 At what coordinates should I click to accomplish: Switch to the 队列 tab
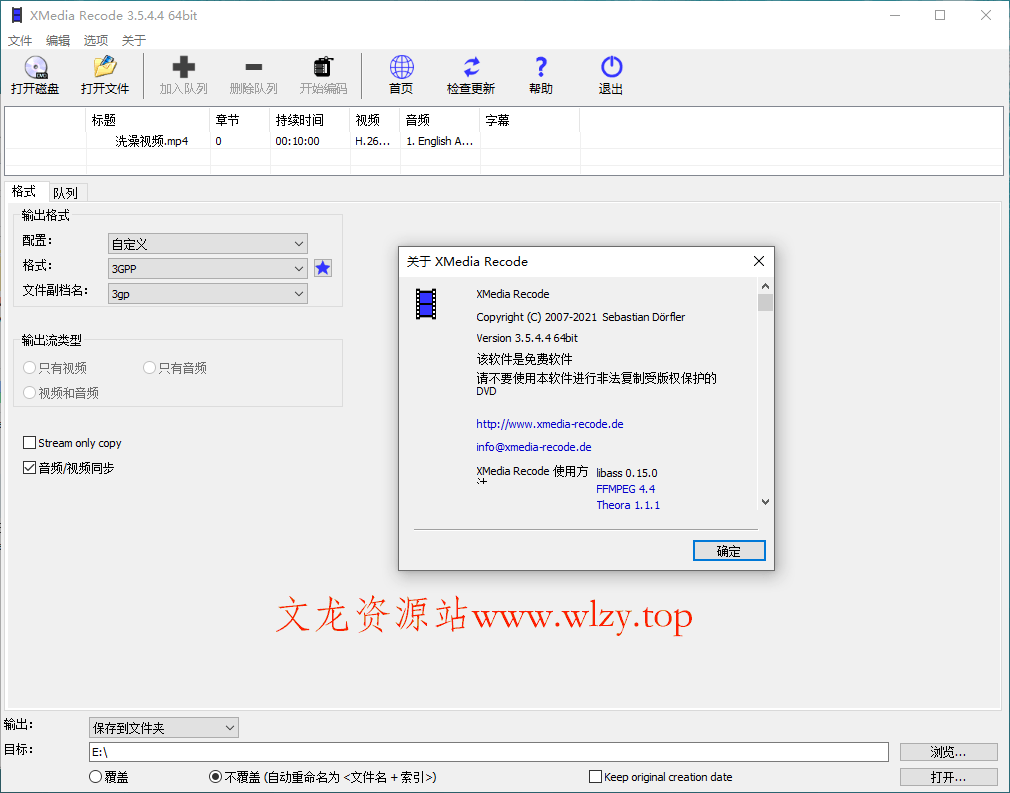(67, 191)
